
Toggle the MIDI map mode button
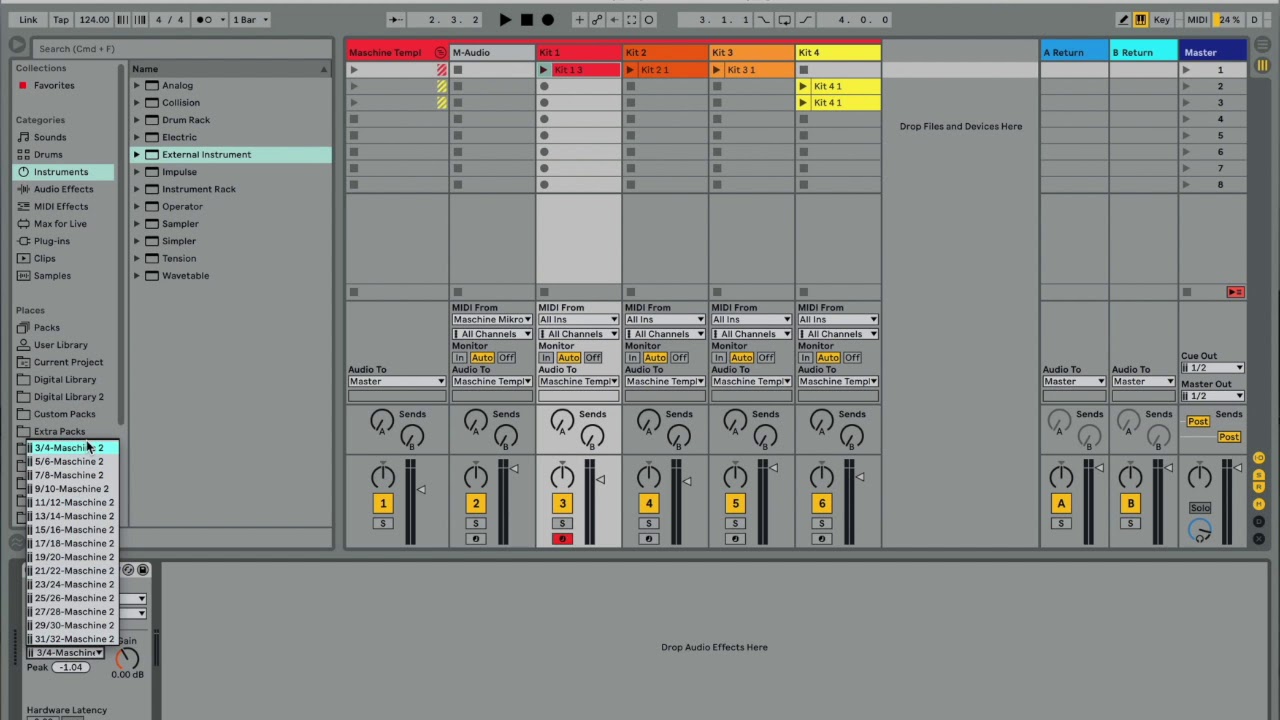coord(1196,20)
